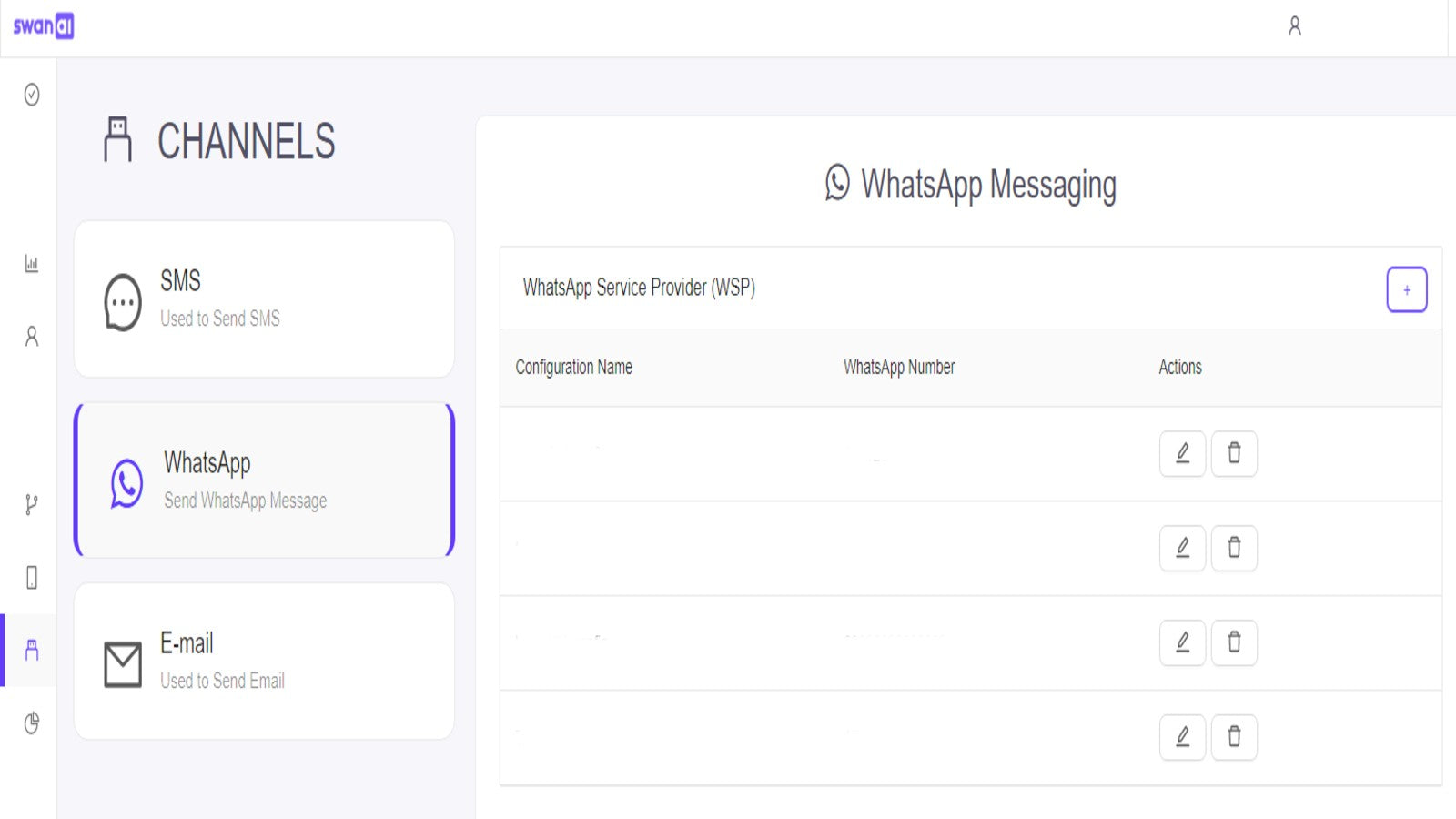Click the Configuration Name column header
The image size is (1456, 819).
(x=573, y=367)
